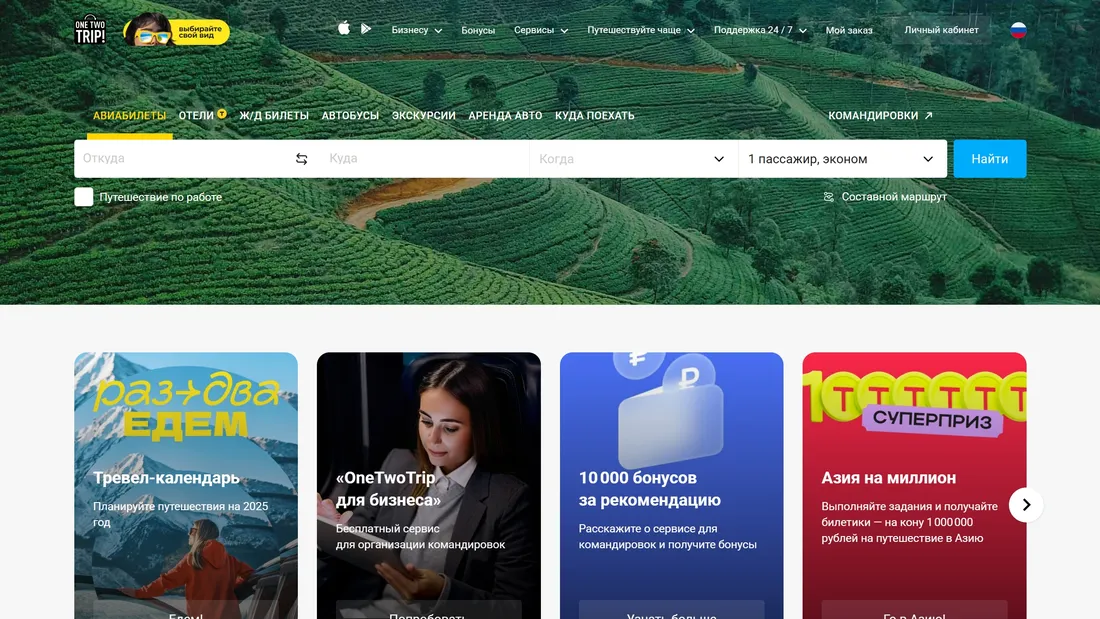The height and width of the screenshot is (619, 1100).
Task: Click the Откуда departure input field
Action: click(x=184, y=159)
